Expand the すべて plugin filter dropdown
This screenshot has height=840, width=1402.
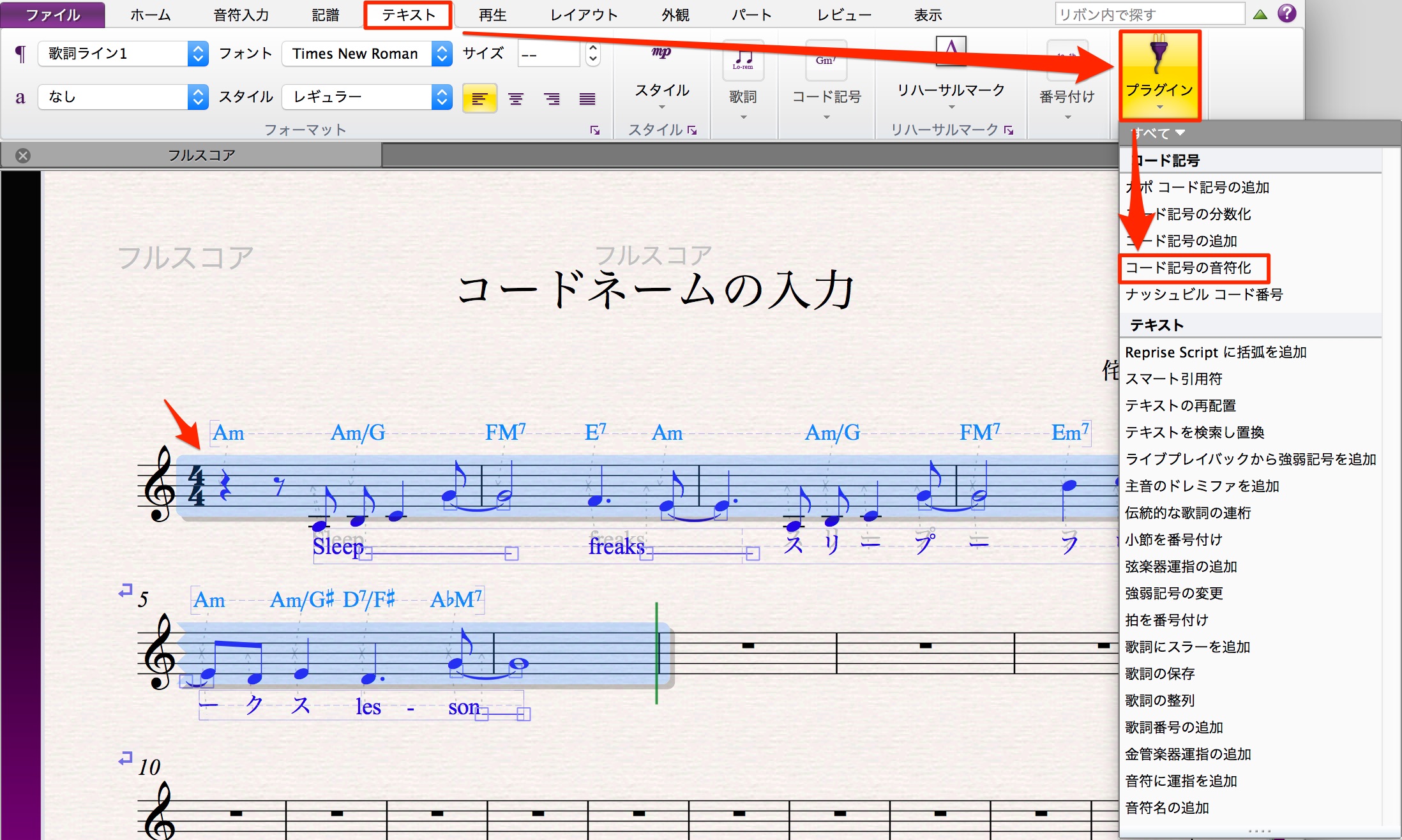pyautogui.click(x=1158, y=133)
